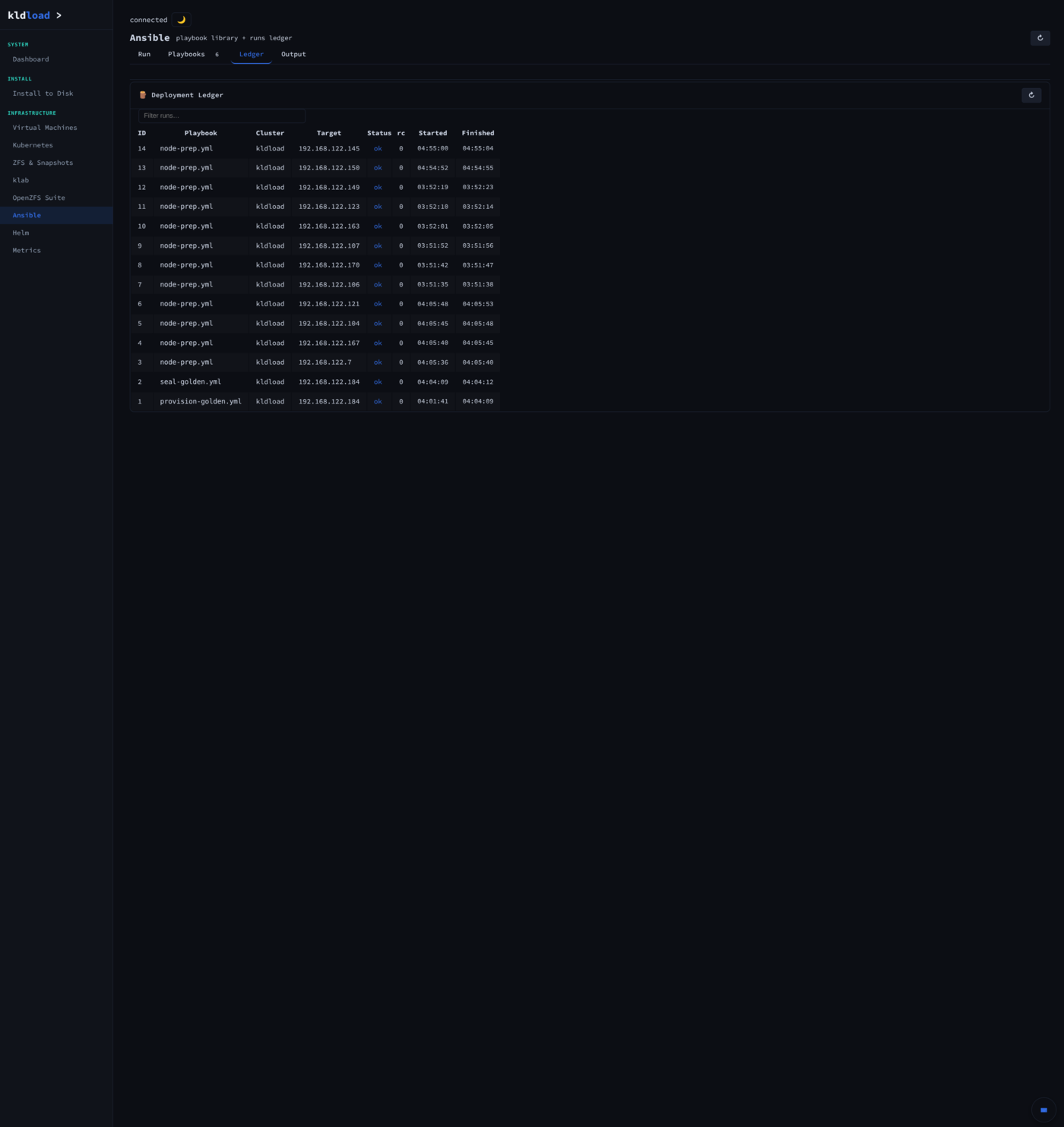
Task: Open Helm page
Action: pyautogui.click(x=56, y=233)
